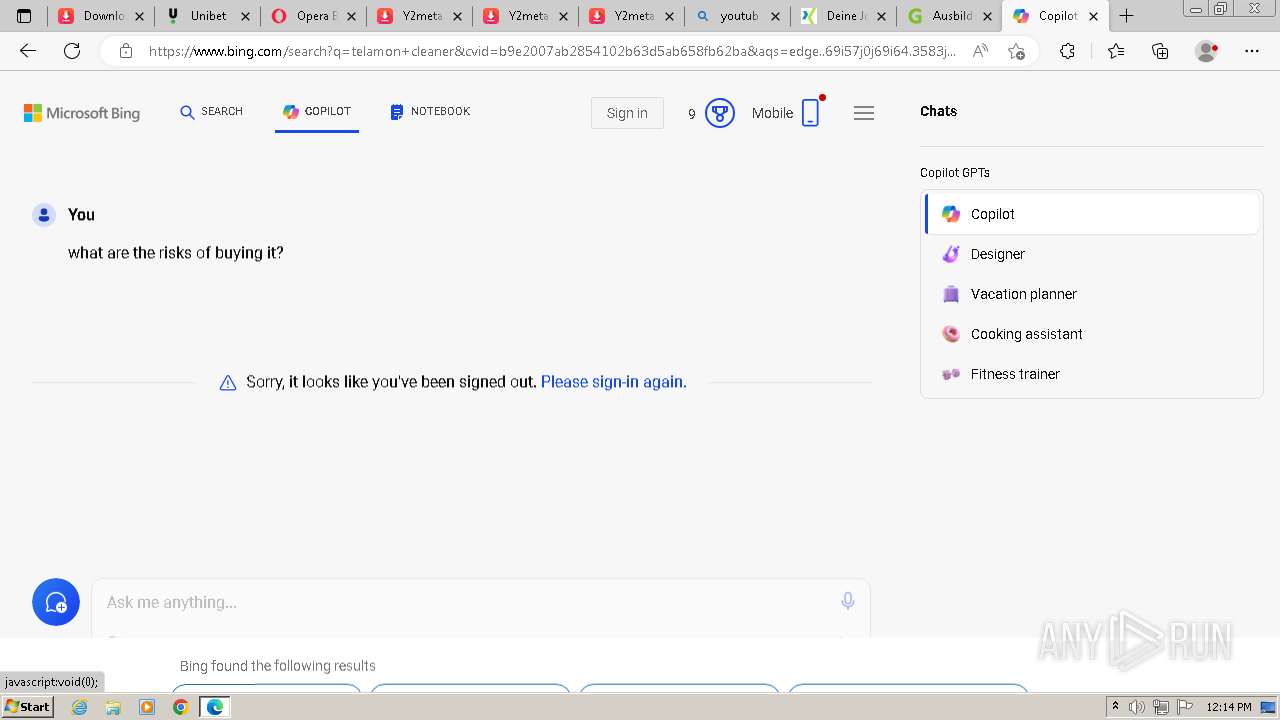The height and width of the screenshot is (720, 1280).
Task: Open Edge Settings and more menu
Action: [1252, 51]
